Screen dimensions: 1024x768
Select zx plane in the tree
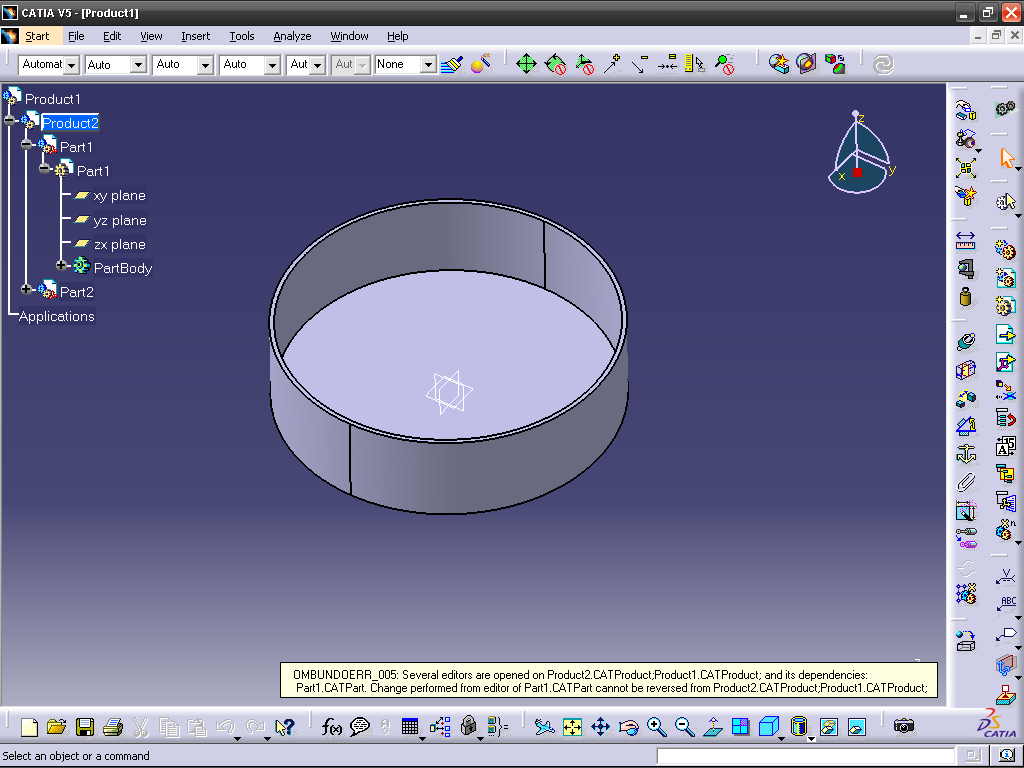(120, 244)
